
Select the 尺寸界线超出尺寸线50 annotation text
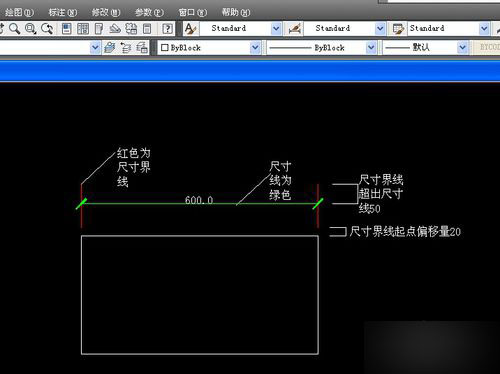point(381,194)
